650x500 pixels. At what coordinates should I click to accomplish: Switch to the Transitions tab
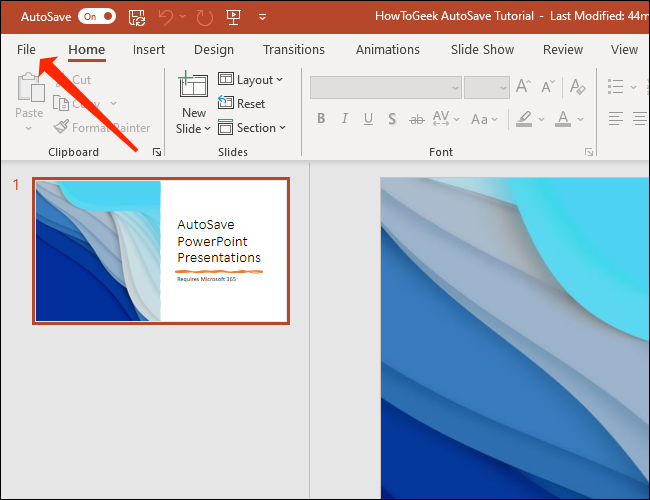click(x=294, y=49)
